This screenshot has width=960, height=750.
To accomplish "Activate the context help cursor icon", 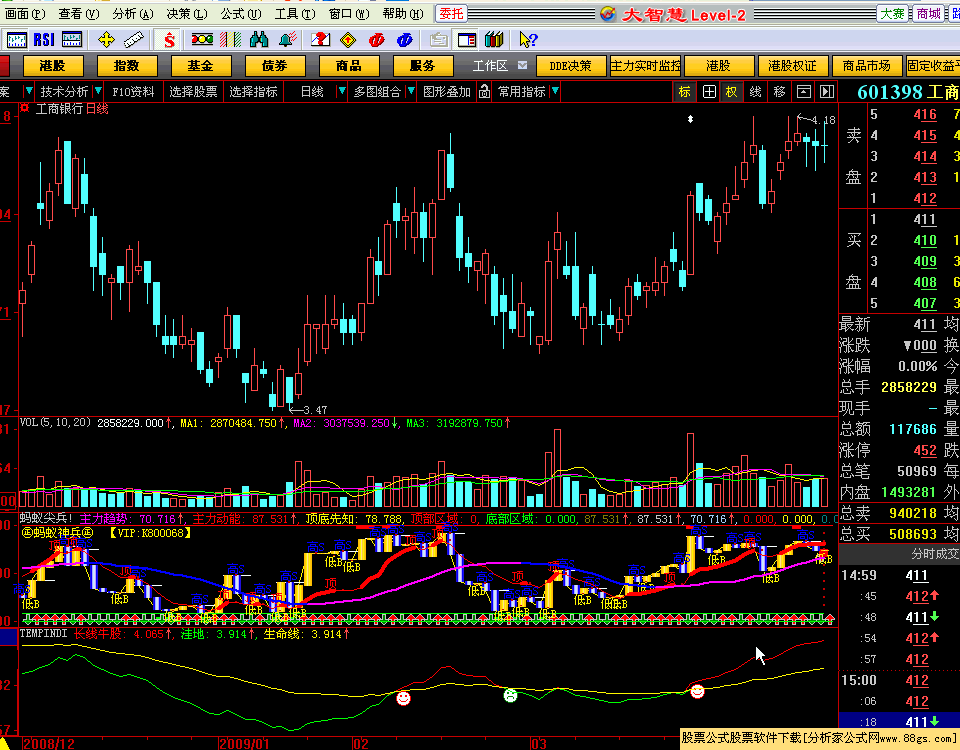I will click(x=528, y=40).
